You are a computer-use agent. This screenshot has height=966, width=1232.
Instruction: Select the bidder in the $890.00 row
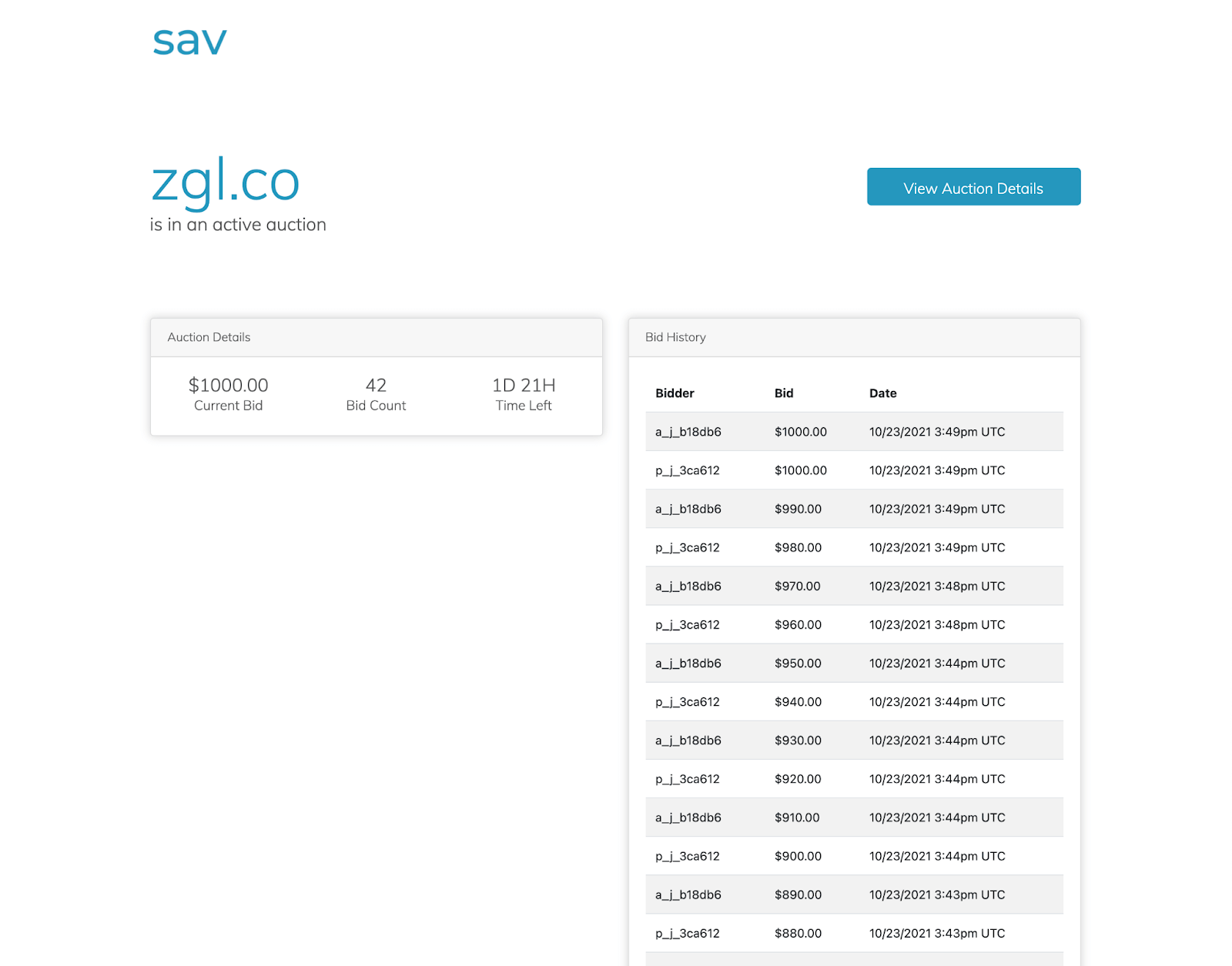(688, 894)
